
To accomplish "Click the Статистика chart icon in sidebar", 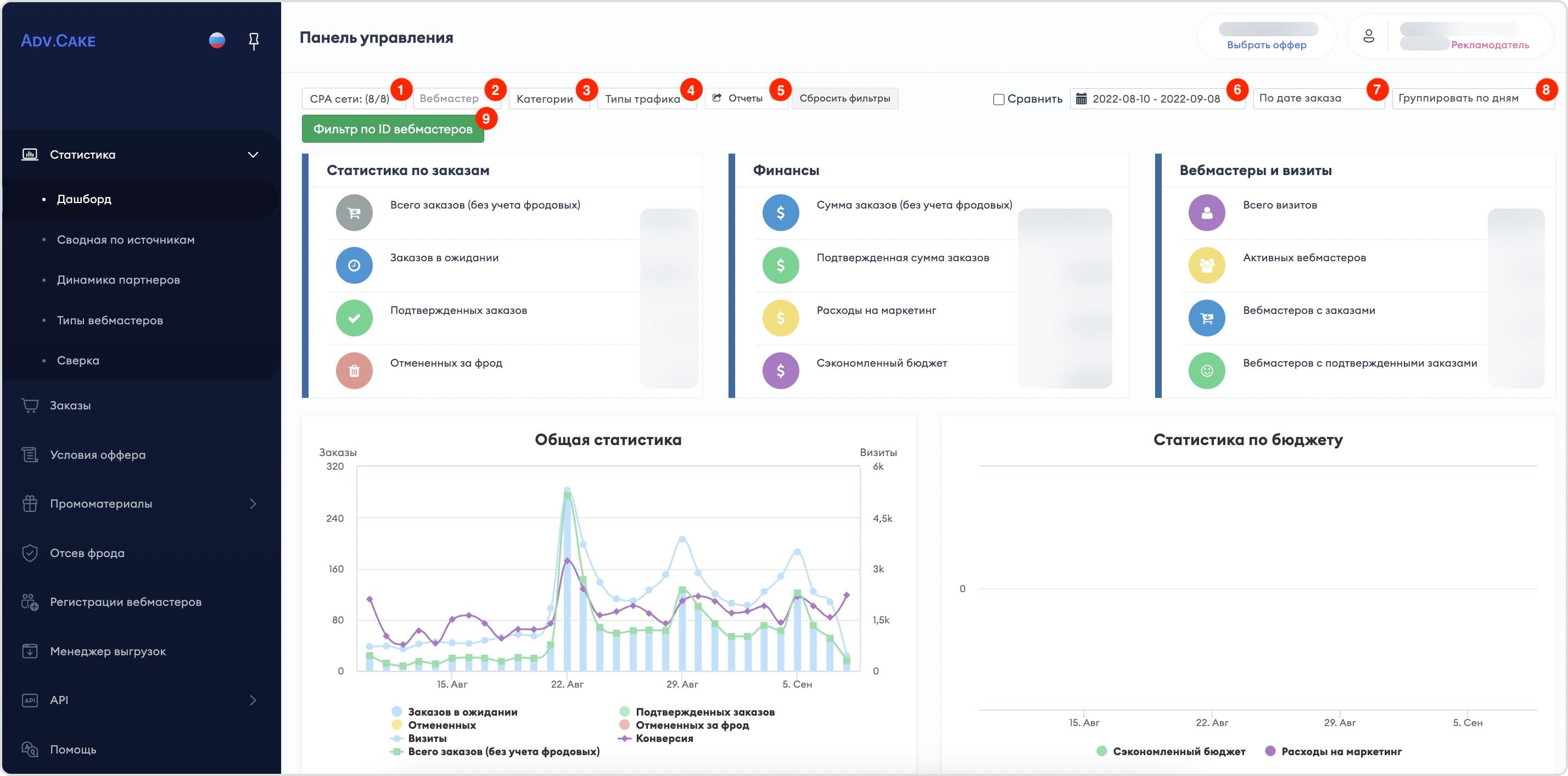I will pos(30,155).
